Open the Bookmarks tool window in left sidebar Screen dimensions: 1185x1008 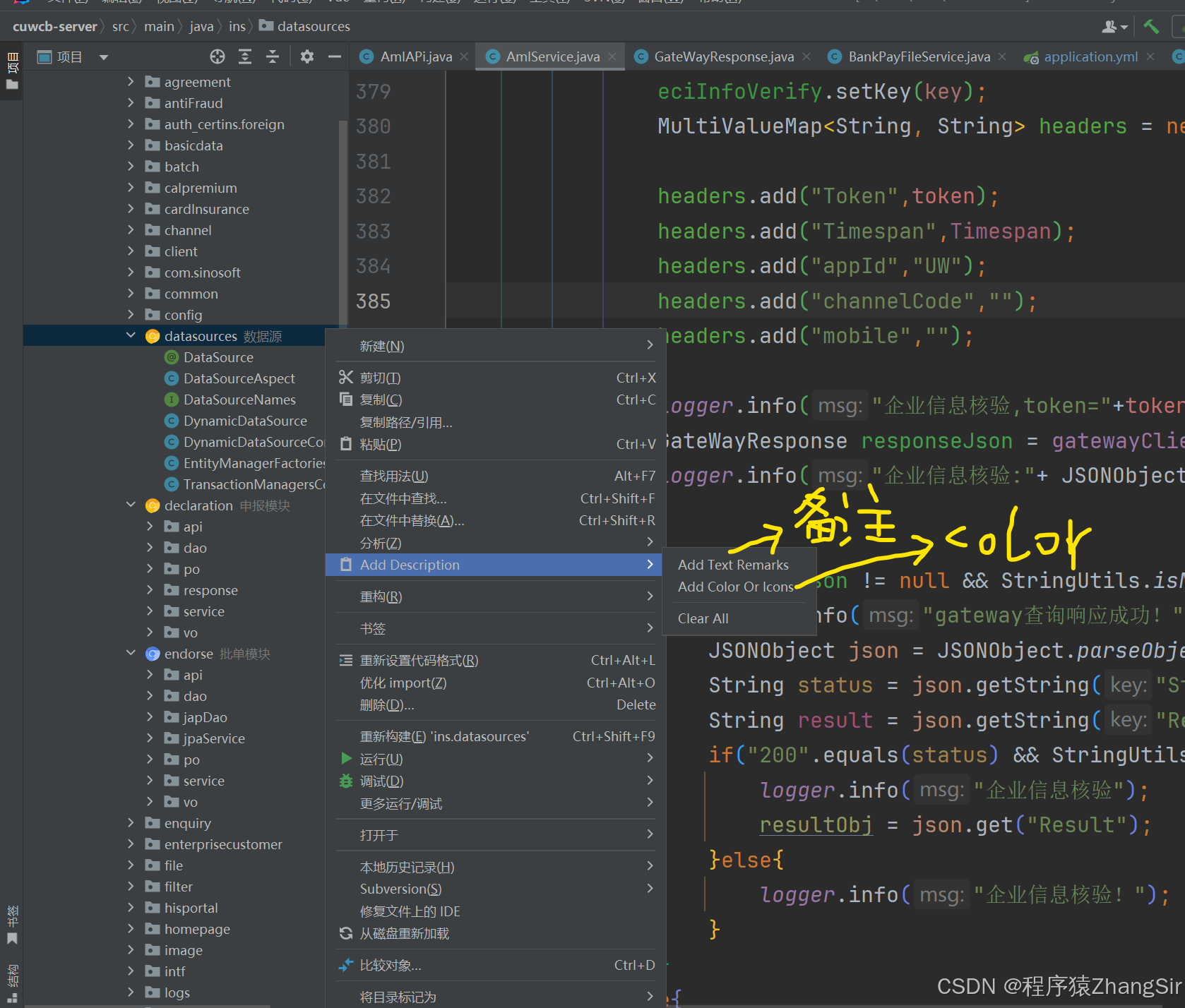pyautogui.click(x=12, y=925)
